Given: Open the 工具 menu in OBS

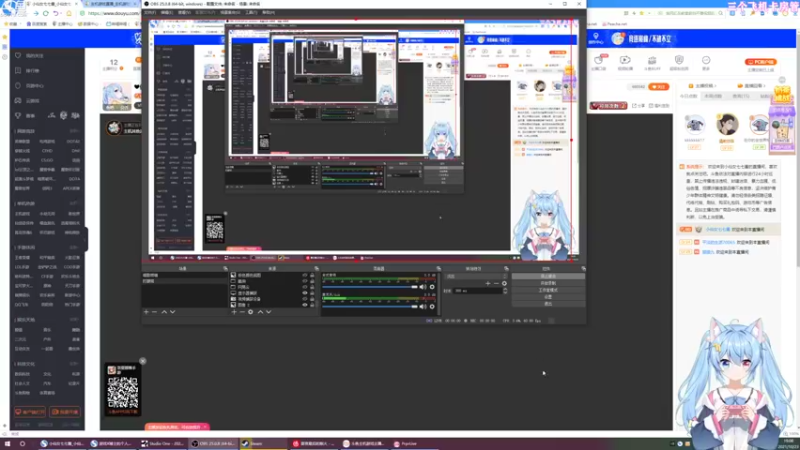Looking at the screenshot, I should tap(251, 12).
